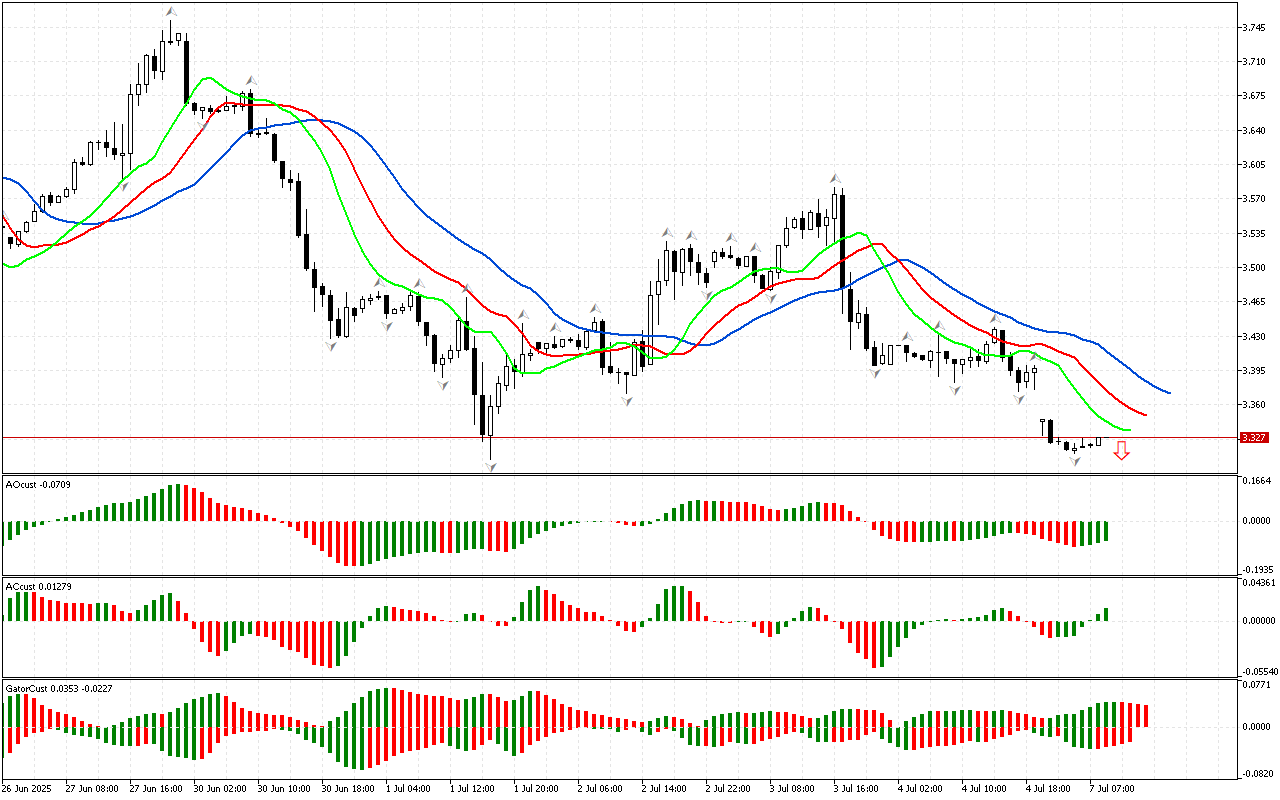Click the AOcust indicator label
Viewport: 1280px width, 800px height.
click(x=35, y=484)
